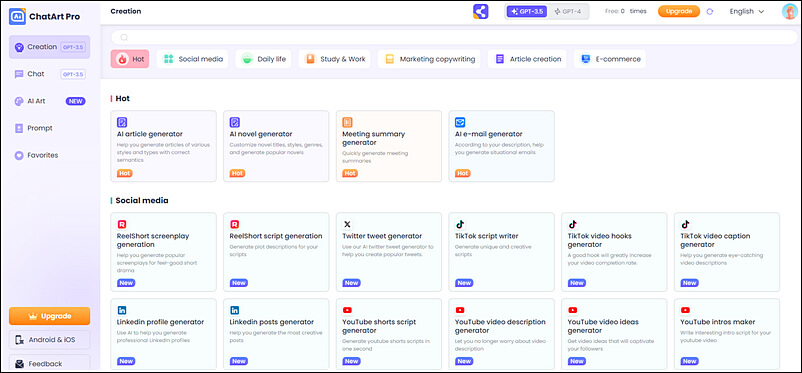The height and width of the screenshot is (373, 802).
Task: Click YouTube icon on video description generator
Action: (x=460, y=310)
